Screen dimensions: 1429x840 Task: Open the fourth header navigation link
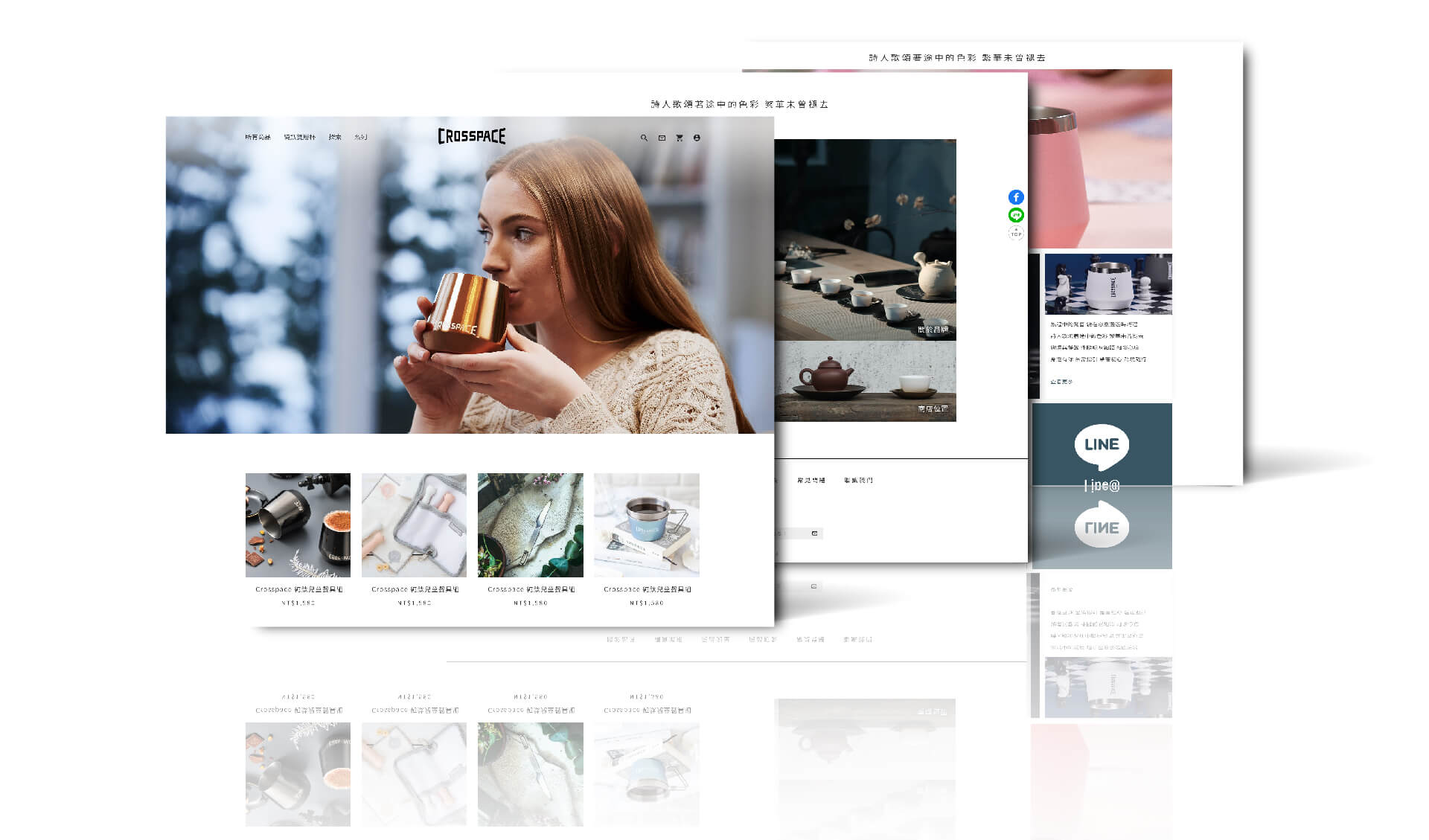(x=361, y=138)
